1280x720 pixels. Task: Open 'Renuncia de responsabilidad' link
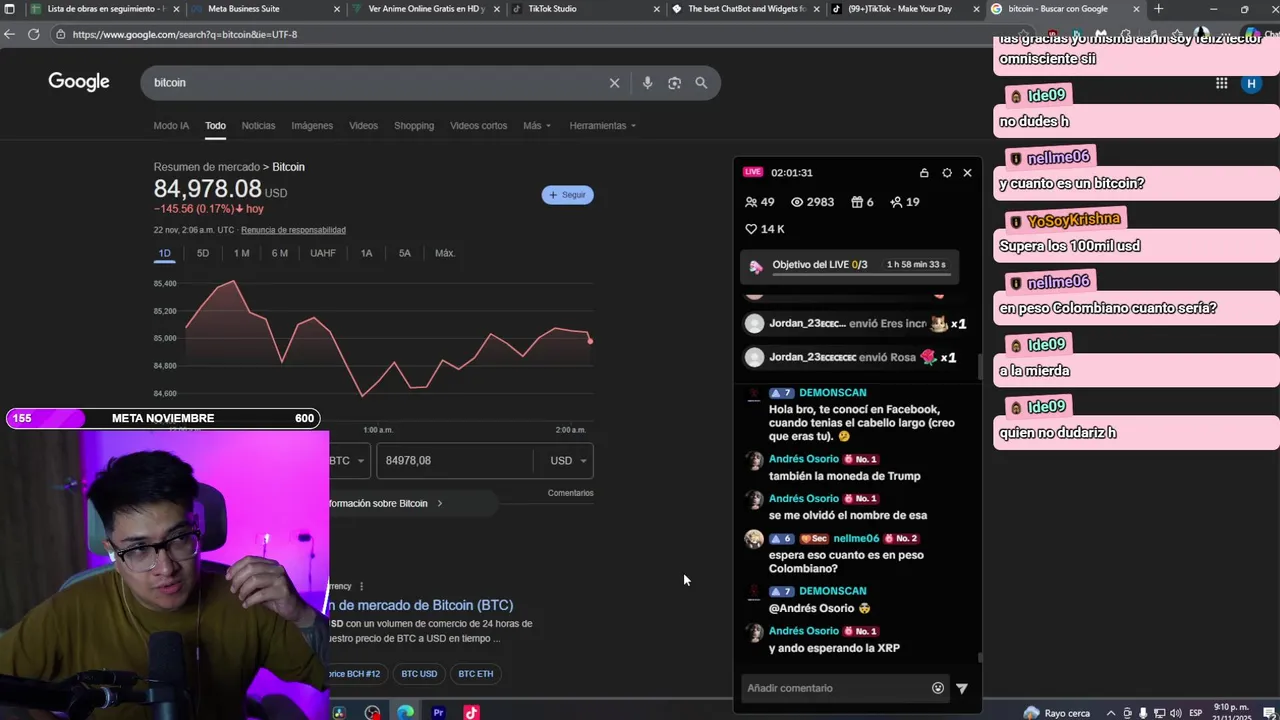(x=293, y=230)
